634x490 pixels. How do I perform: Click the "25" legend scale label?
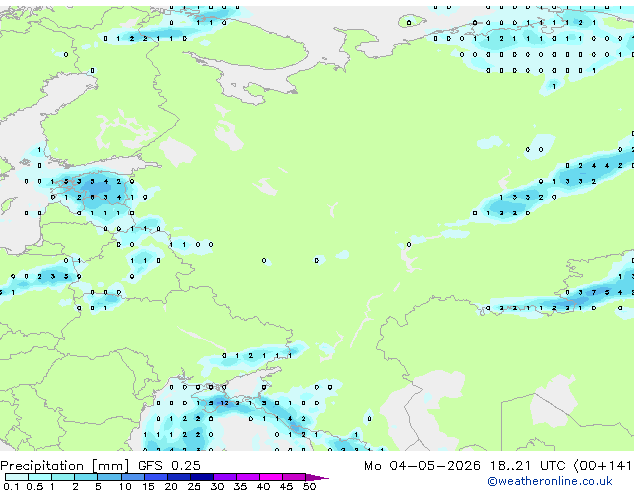tap(194, 486)
